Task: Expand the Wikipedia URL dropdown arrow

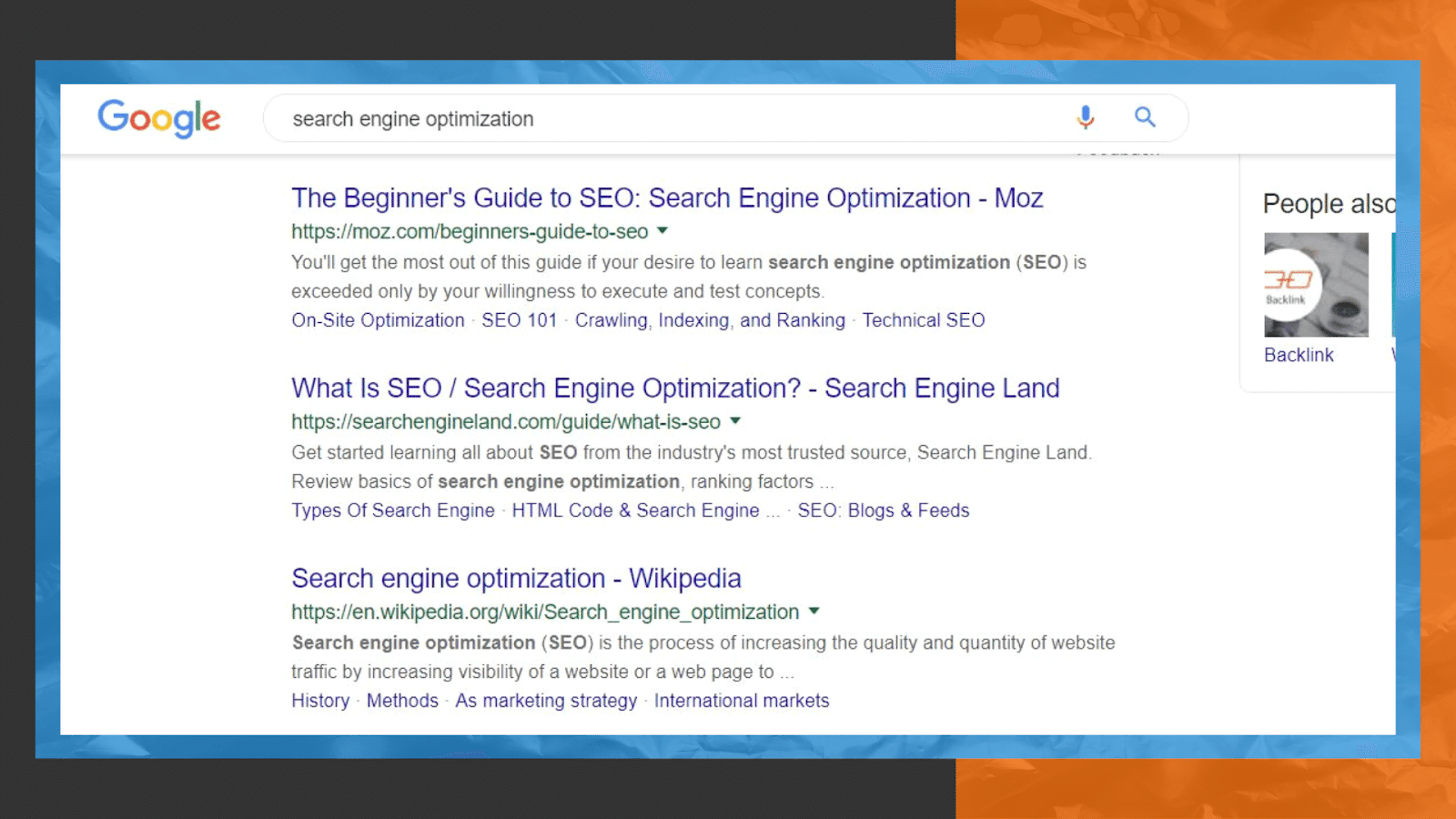Action: 814,612
